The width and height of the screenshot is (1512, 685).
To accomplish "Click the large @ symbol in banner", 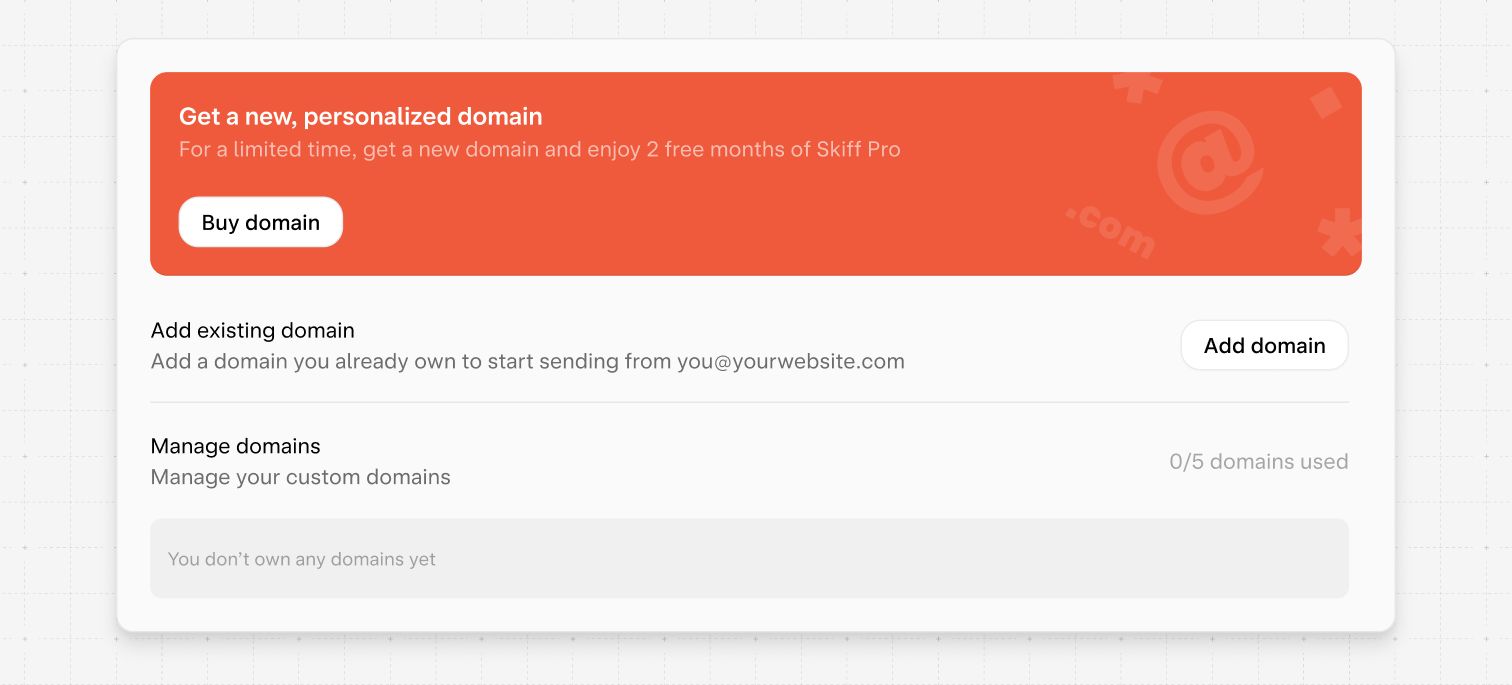I will [x=1209, y=161].
